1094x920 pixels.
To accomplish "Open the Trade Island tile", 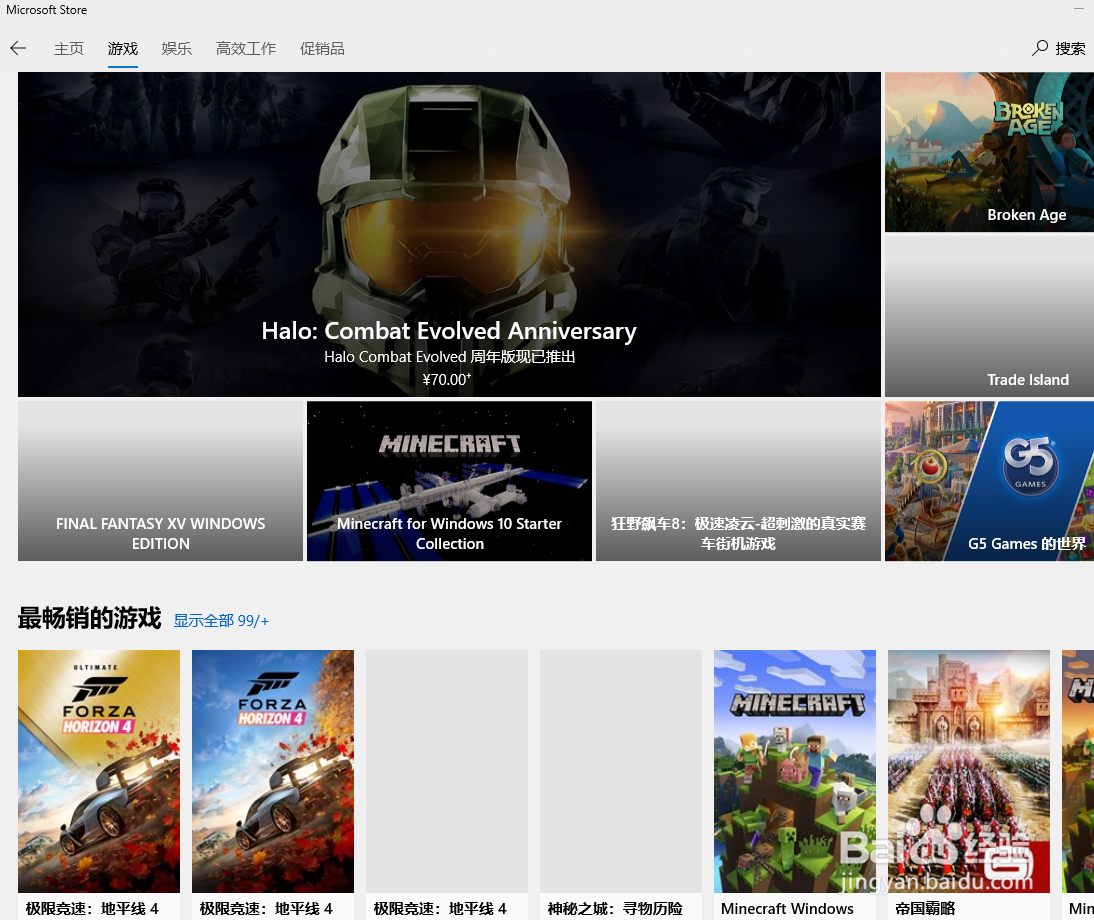I will pyautogui.click(x=989, y=316).
